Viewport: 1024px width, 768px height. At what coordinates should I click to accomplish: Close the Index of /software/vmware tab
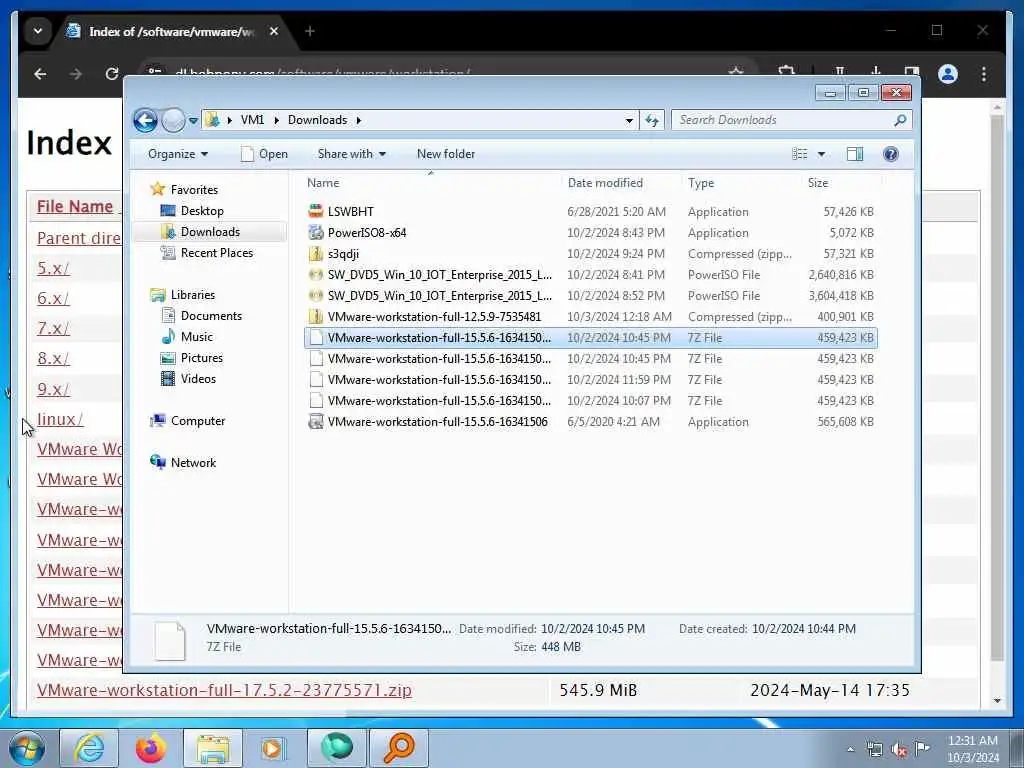tap(274, 31)
